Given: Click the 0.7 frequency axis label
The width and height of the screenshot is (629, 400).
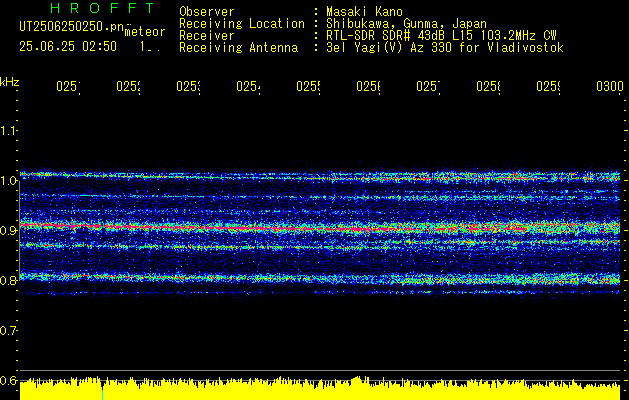Looking at the screenshot, I should pos(8,330).
